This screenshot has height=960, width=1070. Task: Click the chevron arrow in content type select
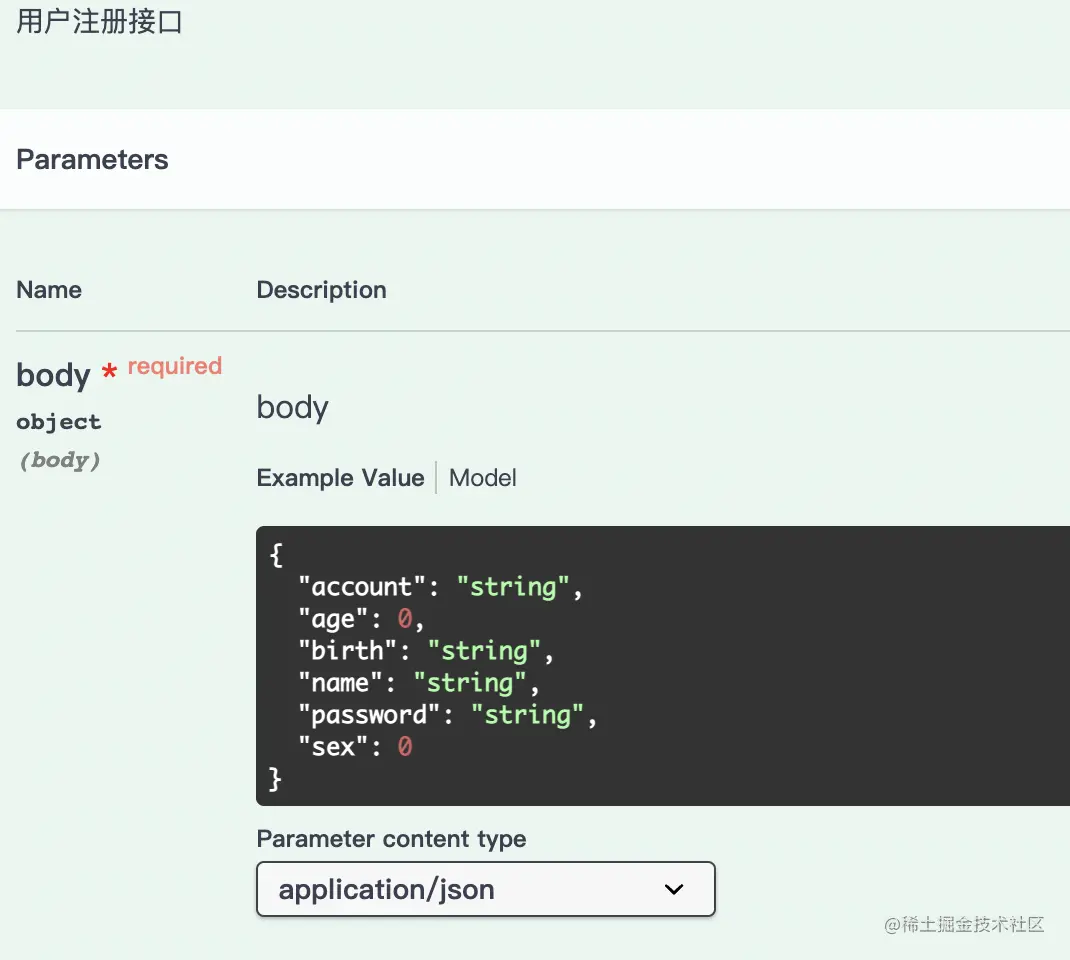[674, 889]
